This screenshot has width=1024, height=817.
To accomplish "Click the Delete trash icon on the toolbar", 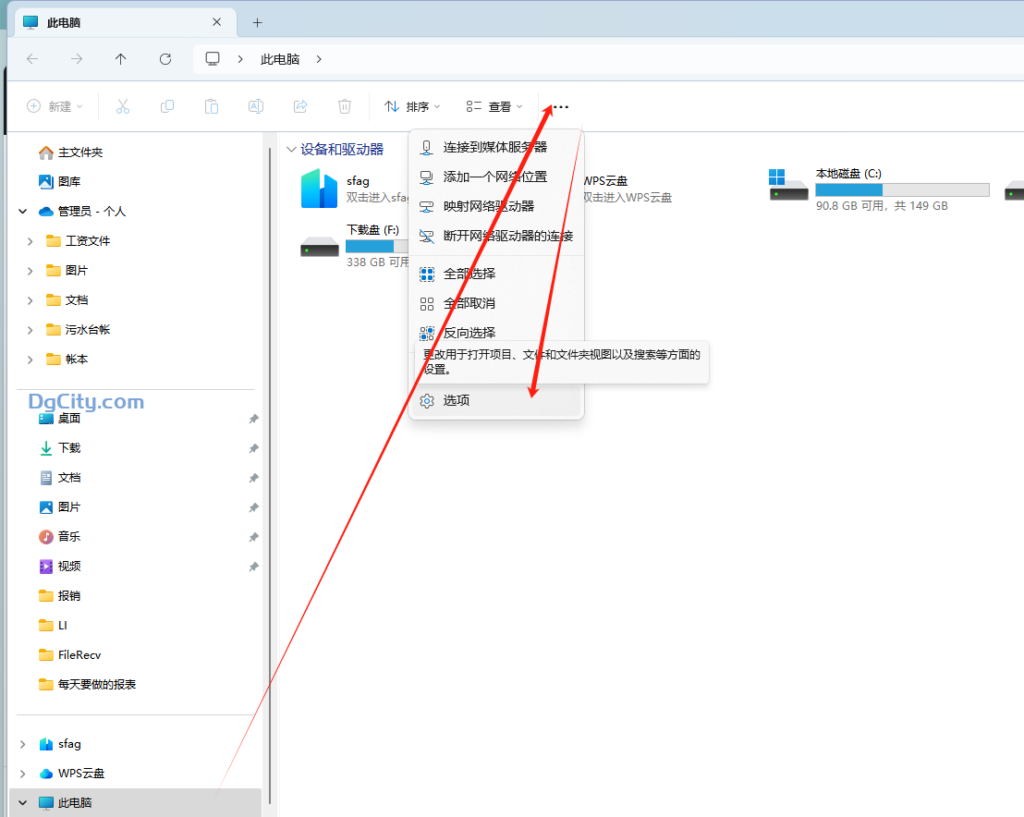I will point(344,106).
